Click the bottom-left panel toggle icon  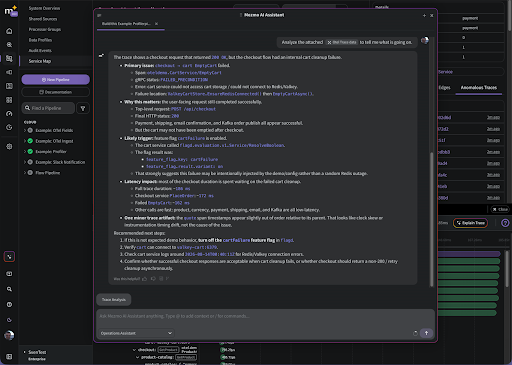[x=9, y=357]
